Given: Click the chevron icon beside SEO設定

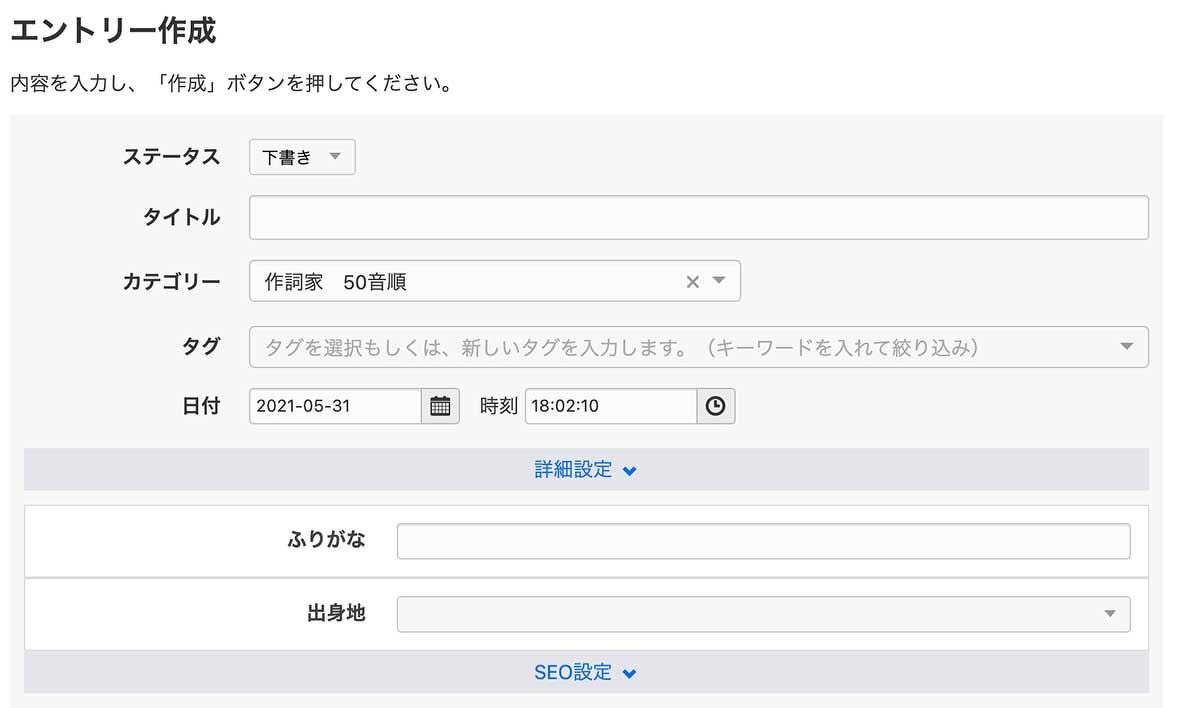Looking at the screenshot, I should (x=629, y=674).
